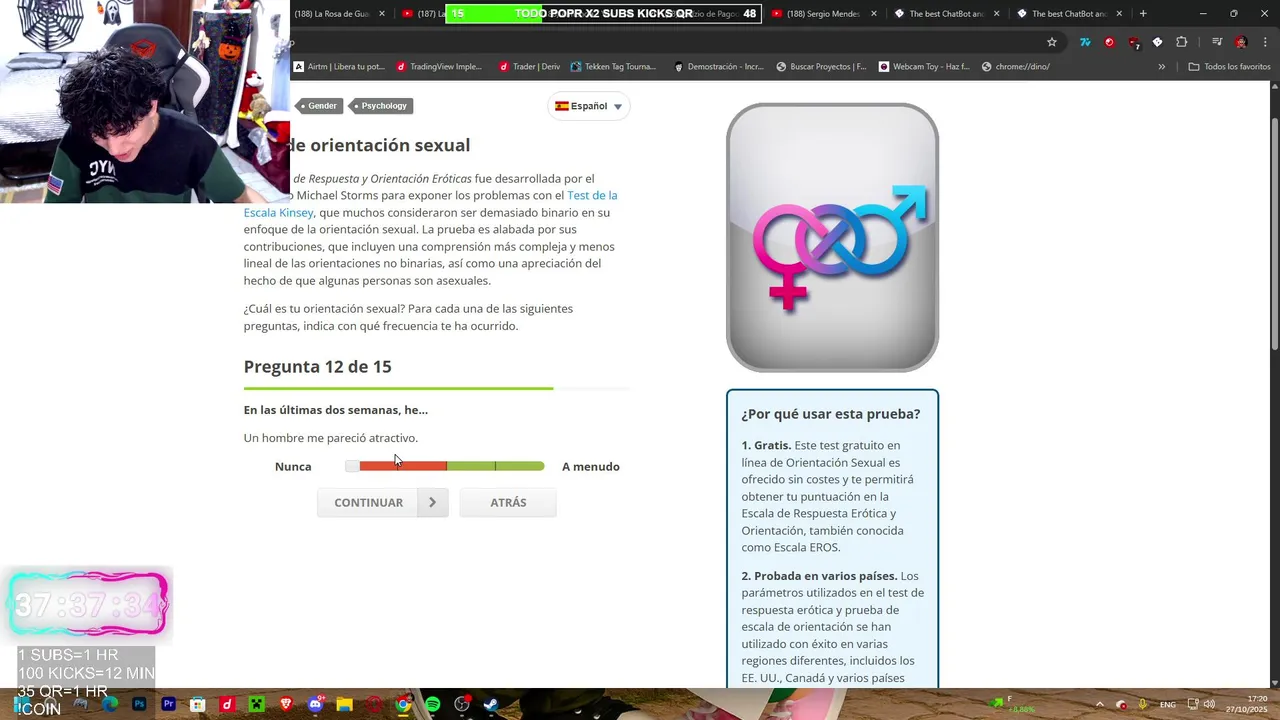Viewport: 1280px width, 720px height.
Task: Launch Photoshop from the taskbar
Action: pos(139,704)
